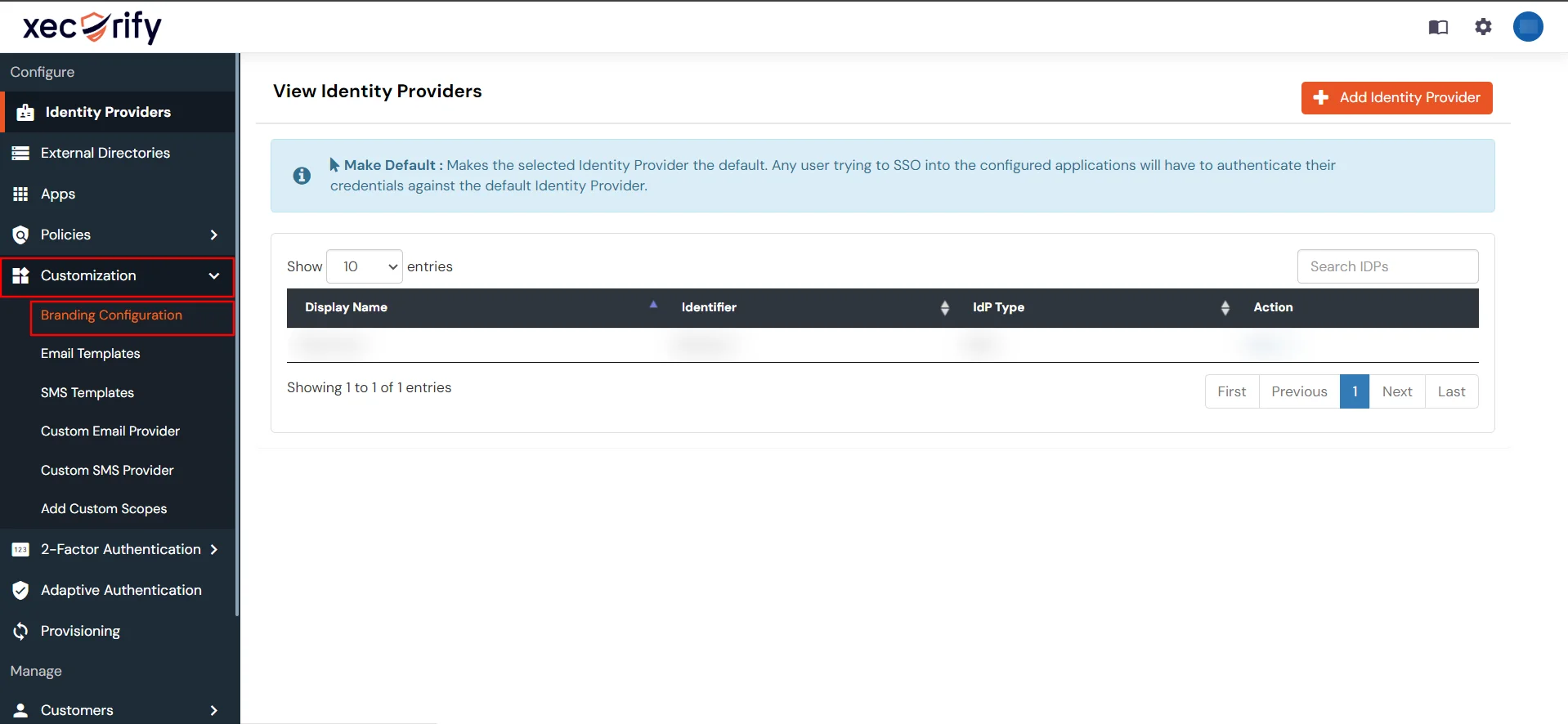Expand the Policies submenu chevron
This screenshot has width=1568, height=724.
click(214, 235)
